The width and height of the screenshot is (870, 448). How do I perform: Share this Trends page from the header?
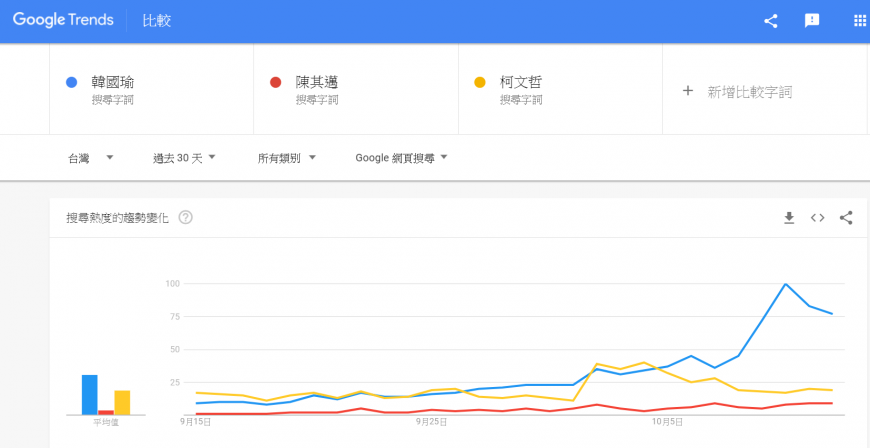771,21
